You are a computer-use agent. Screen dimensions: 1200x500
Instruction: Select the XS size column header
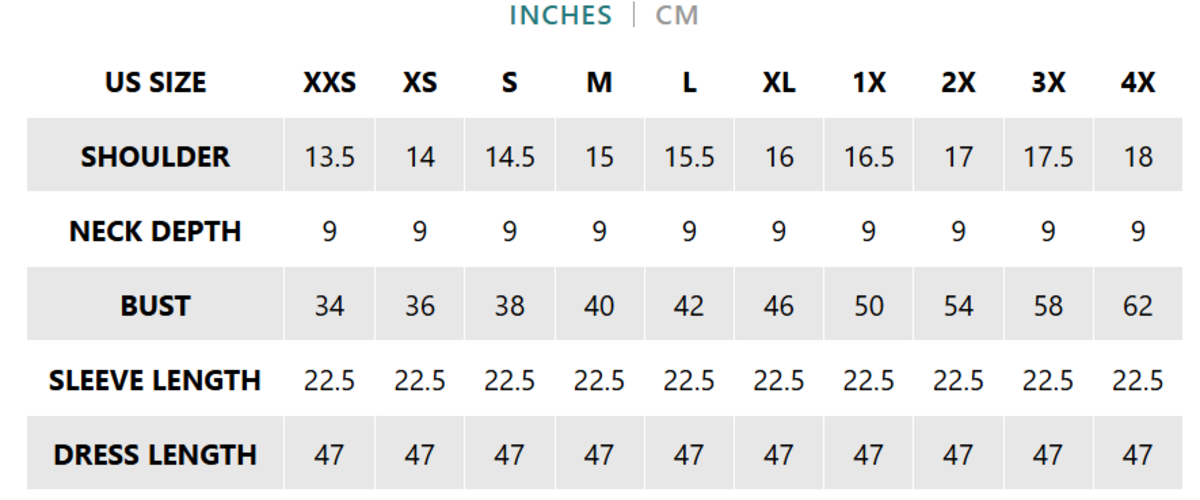pos(419,82)
